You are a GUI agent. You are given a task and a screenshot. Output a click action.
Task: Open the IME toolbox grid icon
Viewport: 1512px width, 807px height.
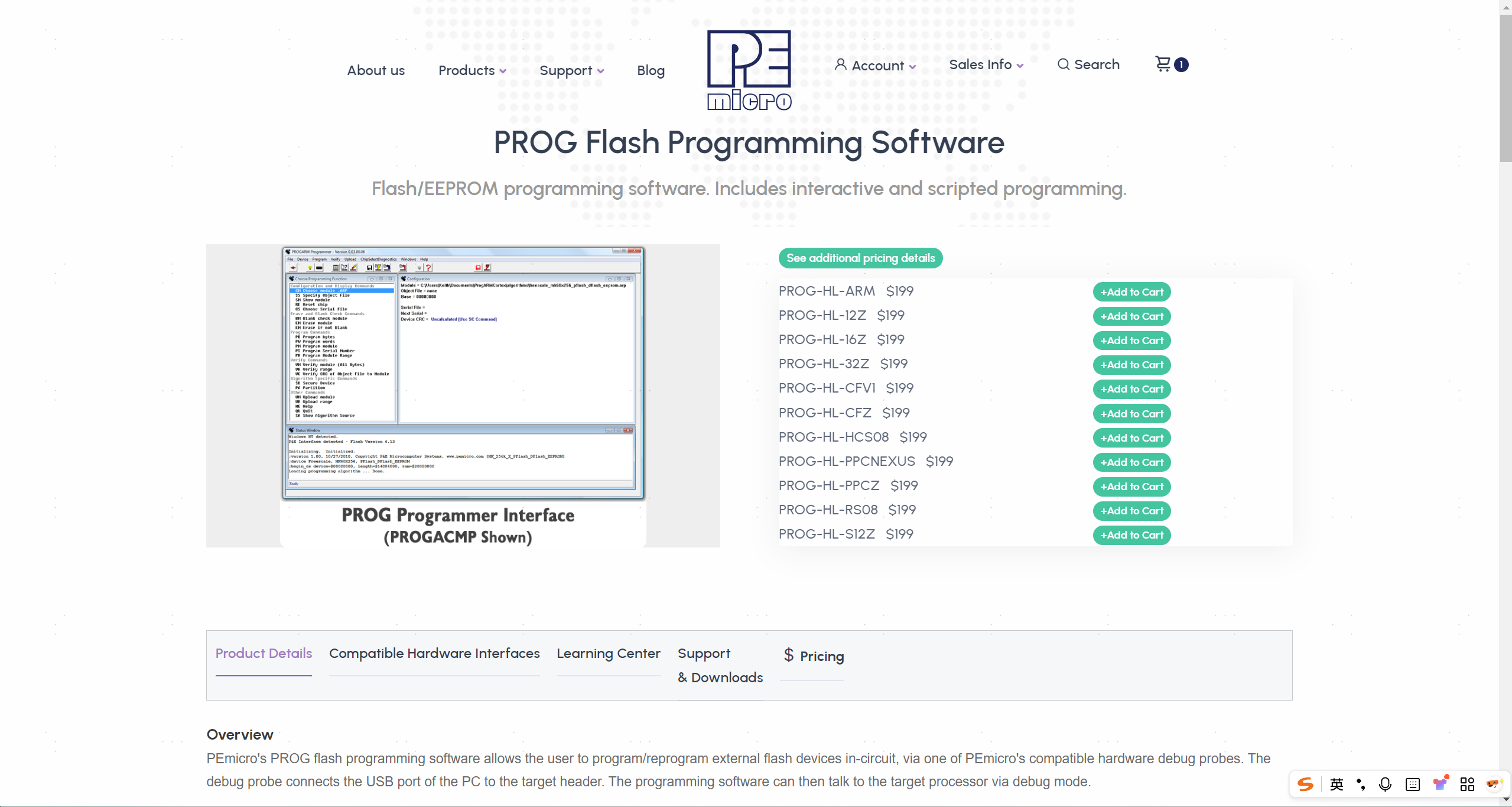[1467, 785]
